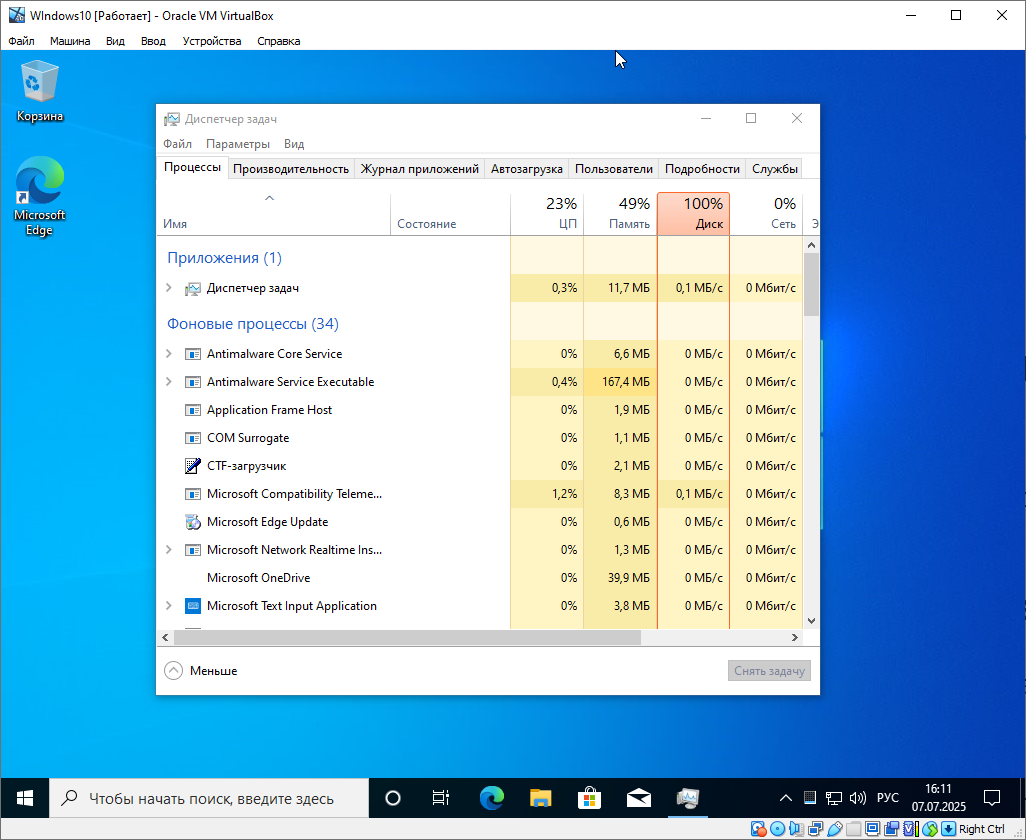This screenshot has height=840, width=1026.
Task: Open VirtualBox Машина menu
Action: [x=70, y=41]
